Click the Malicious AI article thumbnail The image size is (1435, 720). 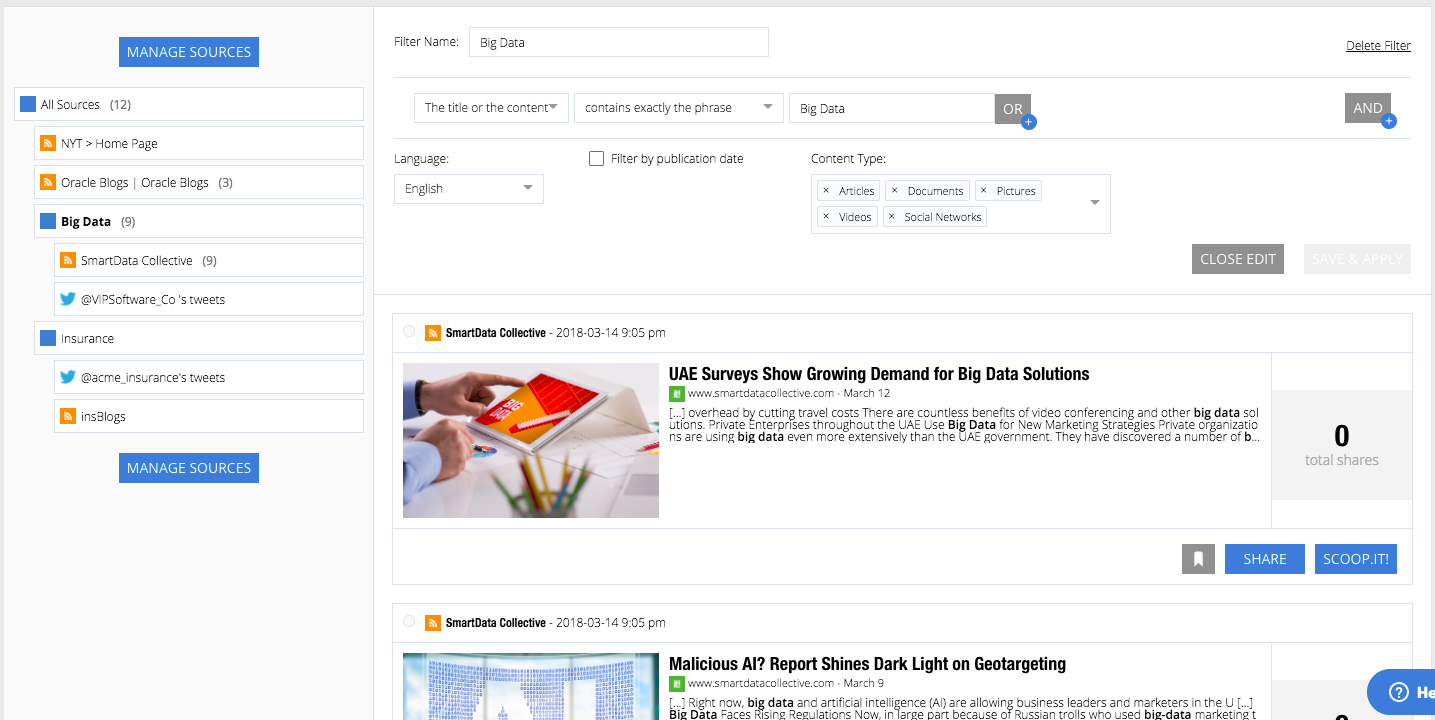tap(531, 687)
